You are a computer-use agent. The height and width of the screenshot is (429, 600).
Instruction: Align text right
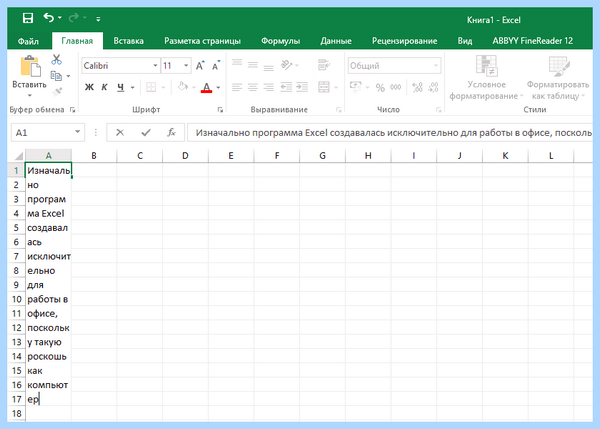pos(269,87)
